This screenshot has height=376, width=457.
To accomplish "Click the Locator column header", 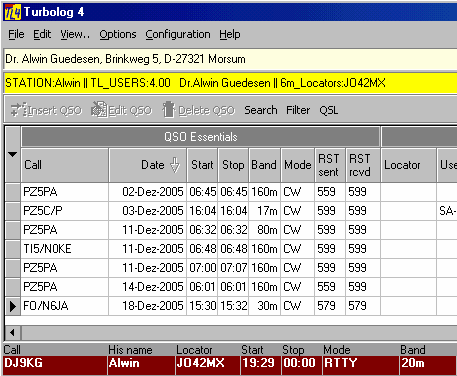I will click(x=409, y=165).
